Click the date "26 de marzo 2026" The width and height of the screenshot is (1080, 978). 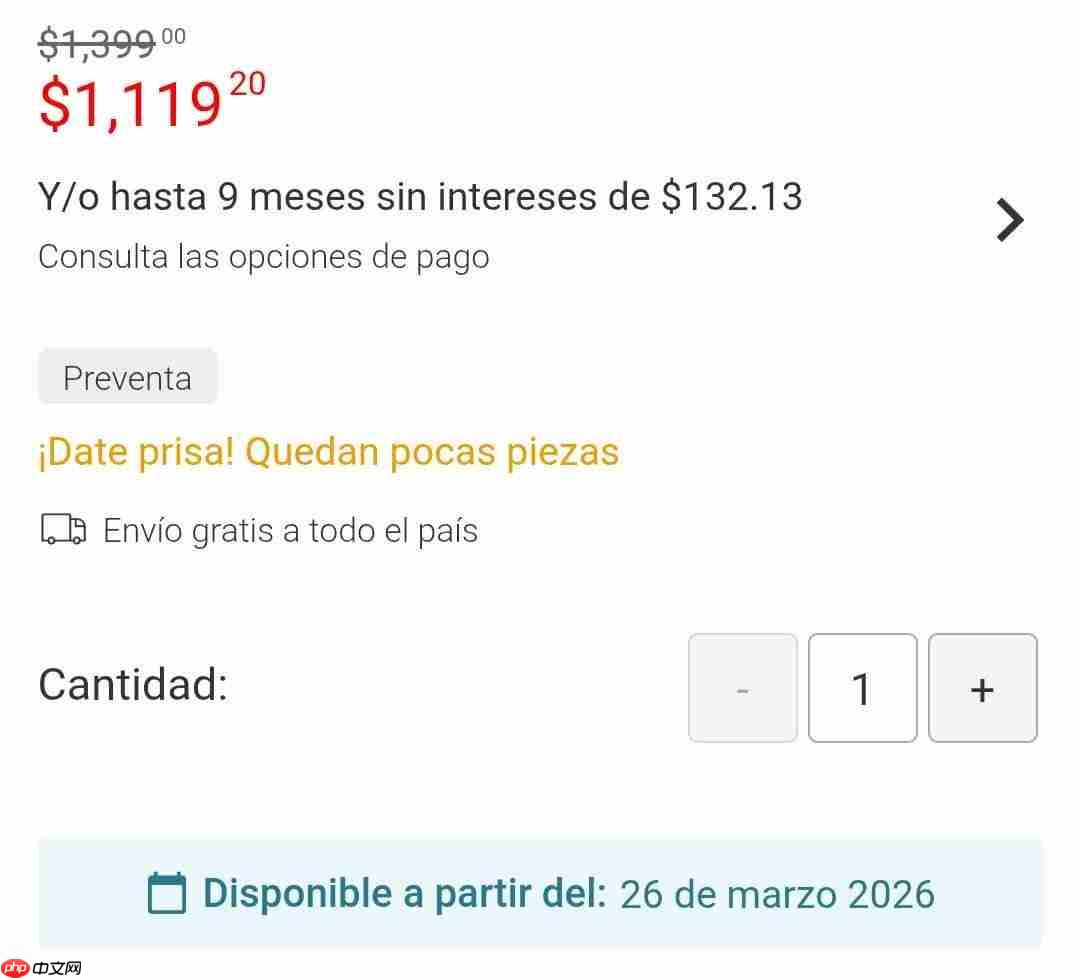[x=777, y=894]
